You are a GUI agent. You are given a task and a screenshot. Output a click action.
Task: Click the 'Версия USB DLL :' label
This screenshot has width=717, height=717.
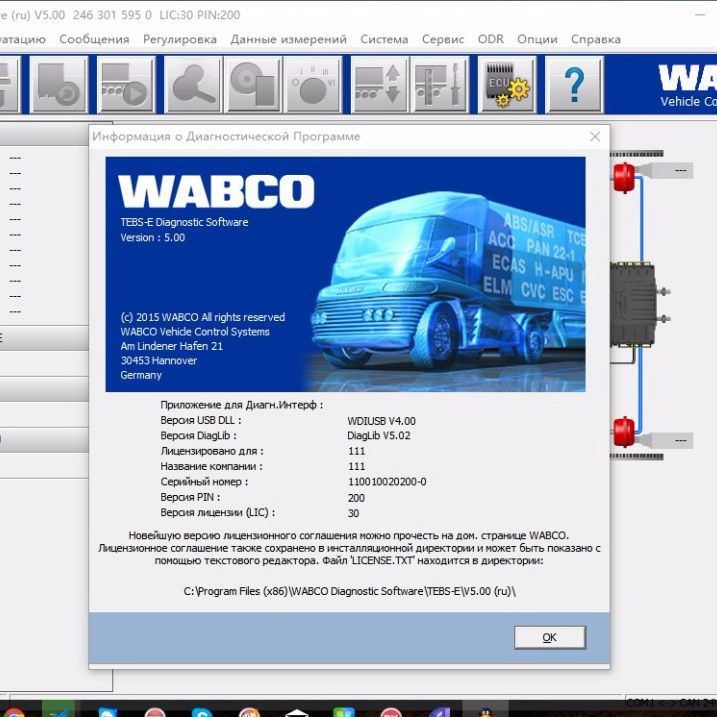point(201,420)
